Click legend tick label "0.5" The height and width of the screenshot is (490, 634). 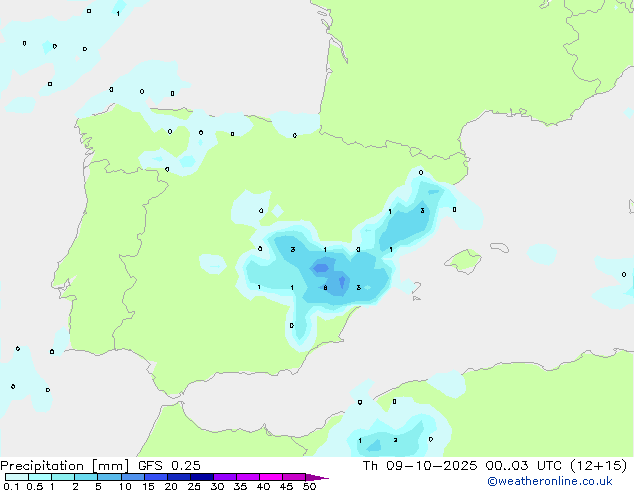click(x=35, y=486)
